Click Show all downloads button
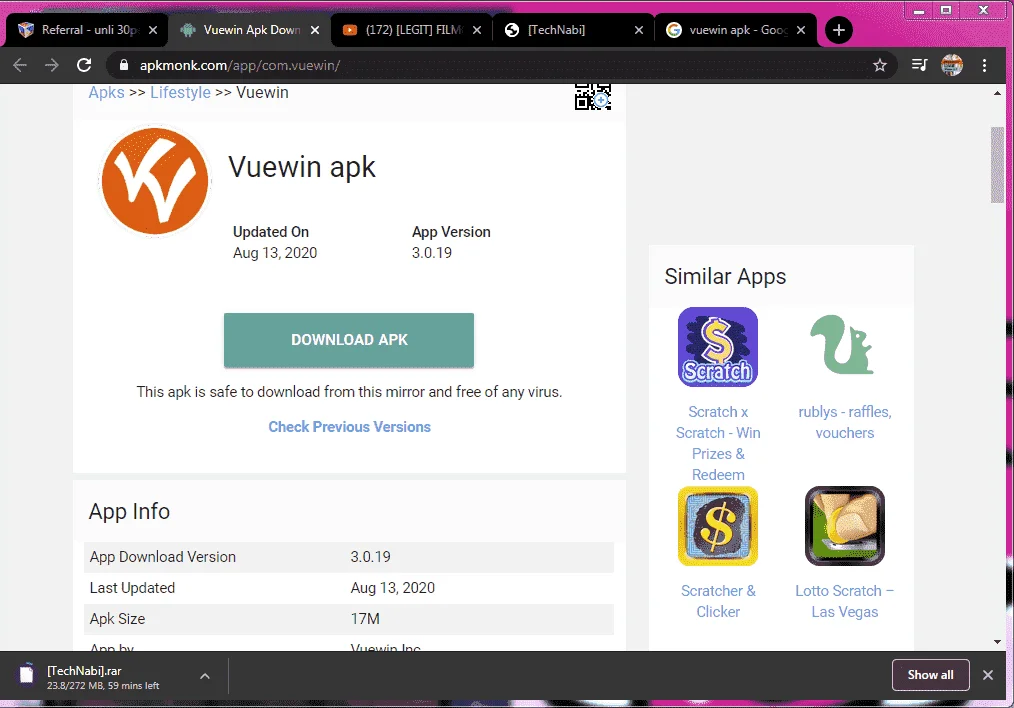 coord(930,675)
